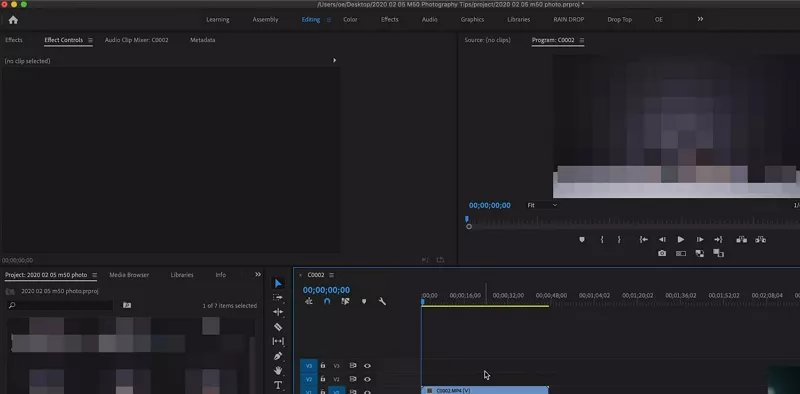Select the C0002.MP4 video clip

[x=485, y=390]
